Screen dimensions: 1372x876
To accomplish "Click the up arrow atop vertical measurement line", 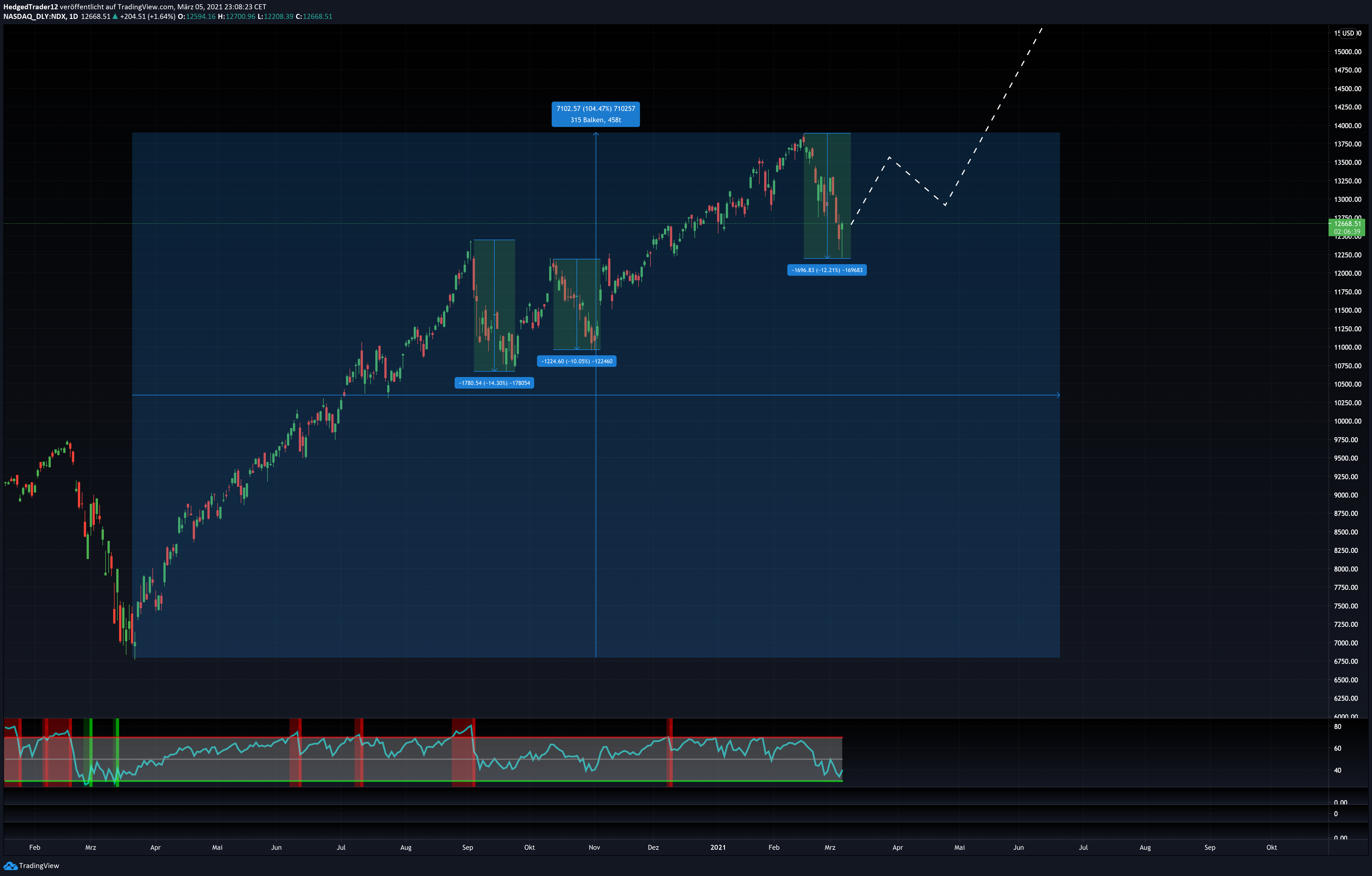I will [x=596, y=135].
